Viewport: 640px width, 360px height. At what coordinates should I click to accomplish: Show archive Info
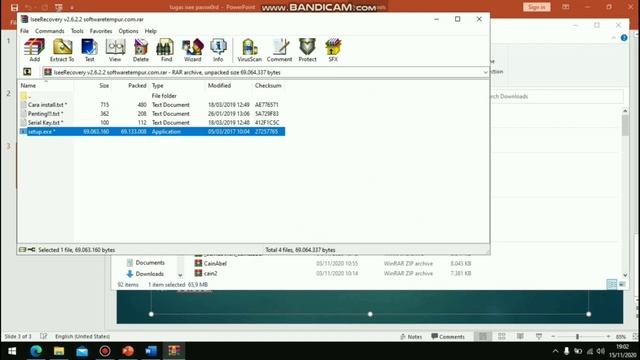coord(218,50)
